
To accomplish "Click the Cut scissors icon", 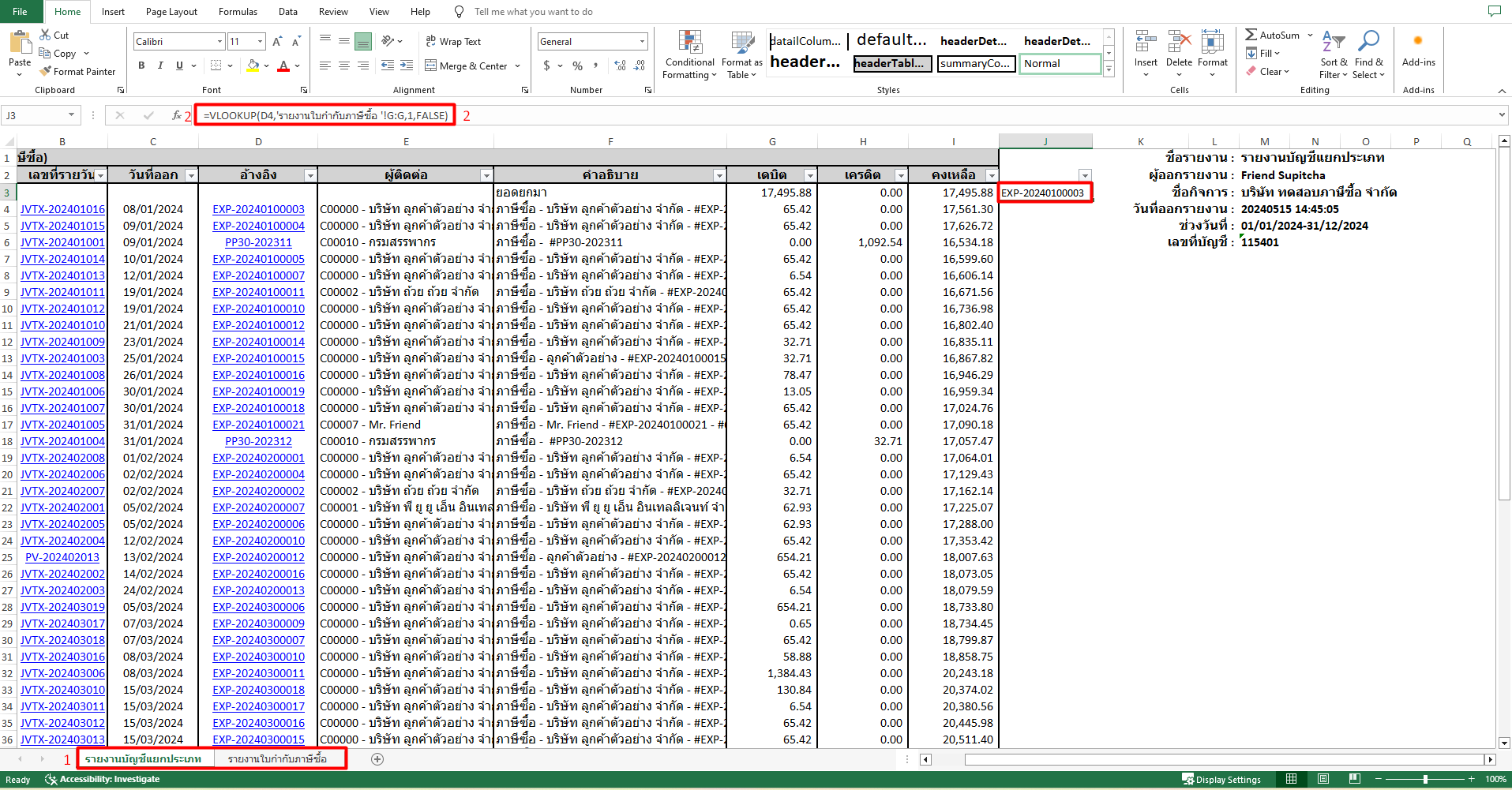I will click(46, 36).
